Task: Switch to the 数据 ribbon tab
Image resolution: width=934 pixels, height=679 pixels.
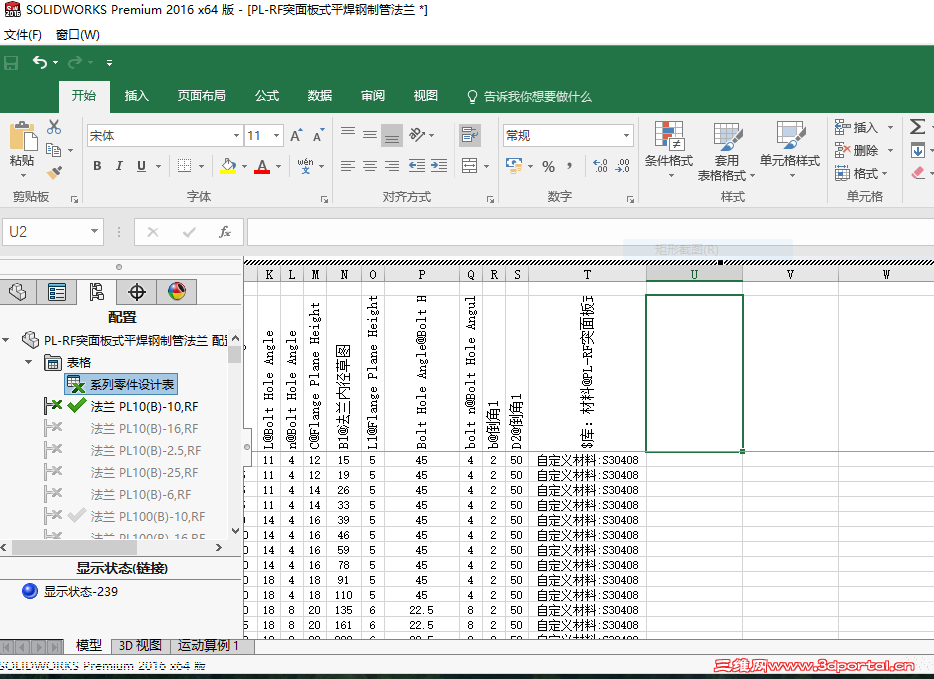Action: (x=320, y=96)
